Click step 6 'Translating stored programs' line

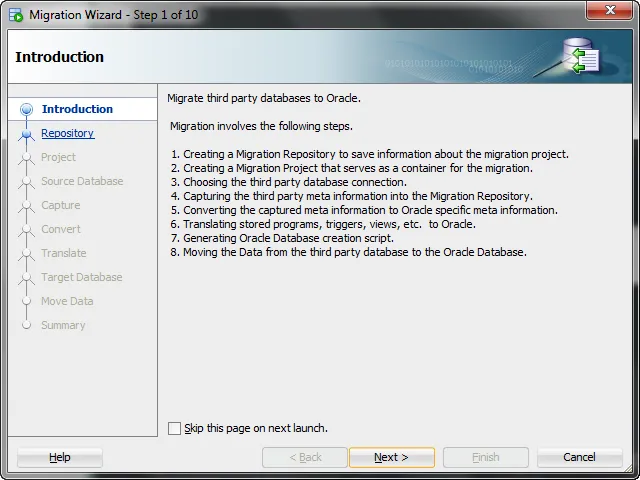[x=323, y=224]
